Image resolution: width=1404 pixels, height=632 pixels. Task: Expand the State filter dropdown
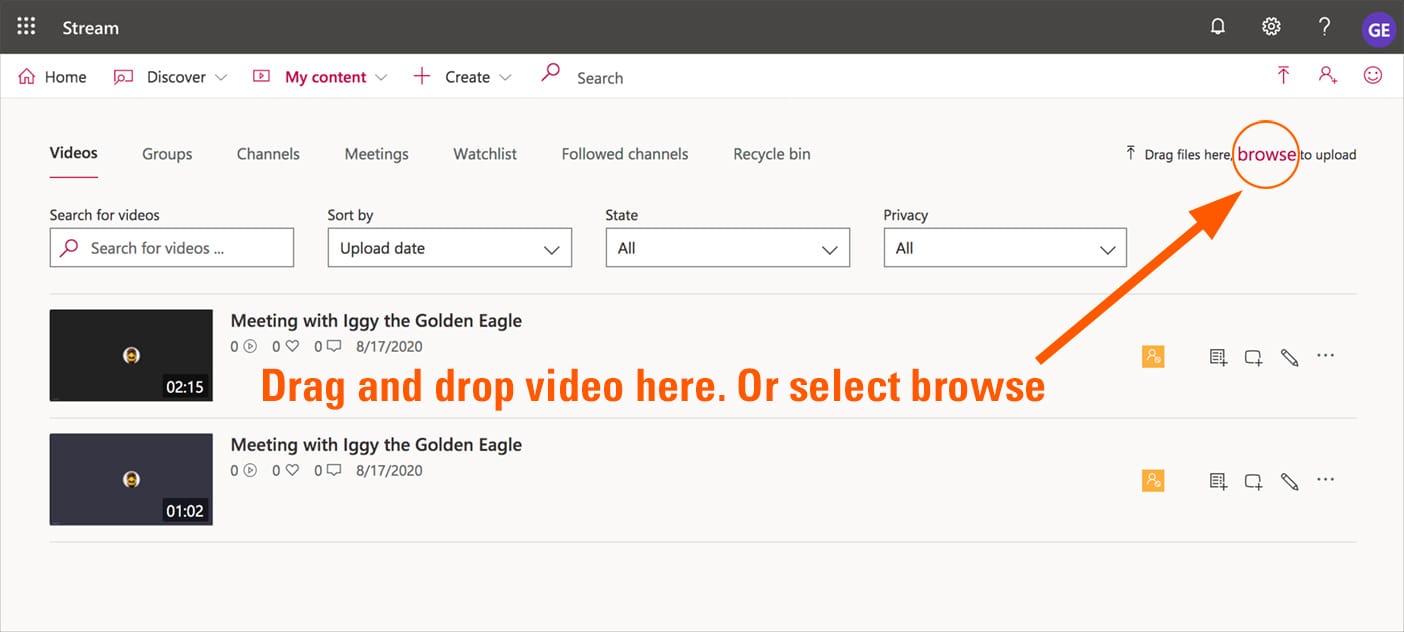point(727,248)
